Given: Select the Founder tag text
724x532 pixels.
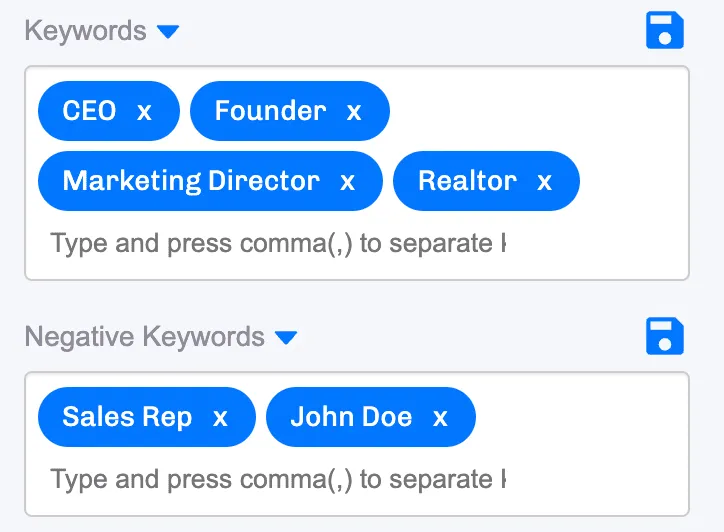Looking at the screenshot, I should [271, 111].
